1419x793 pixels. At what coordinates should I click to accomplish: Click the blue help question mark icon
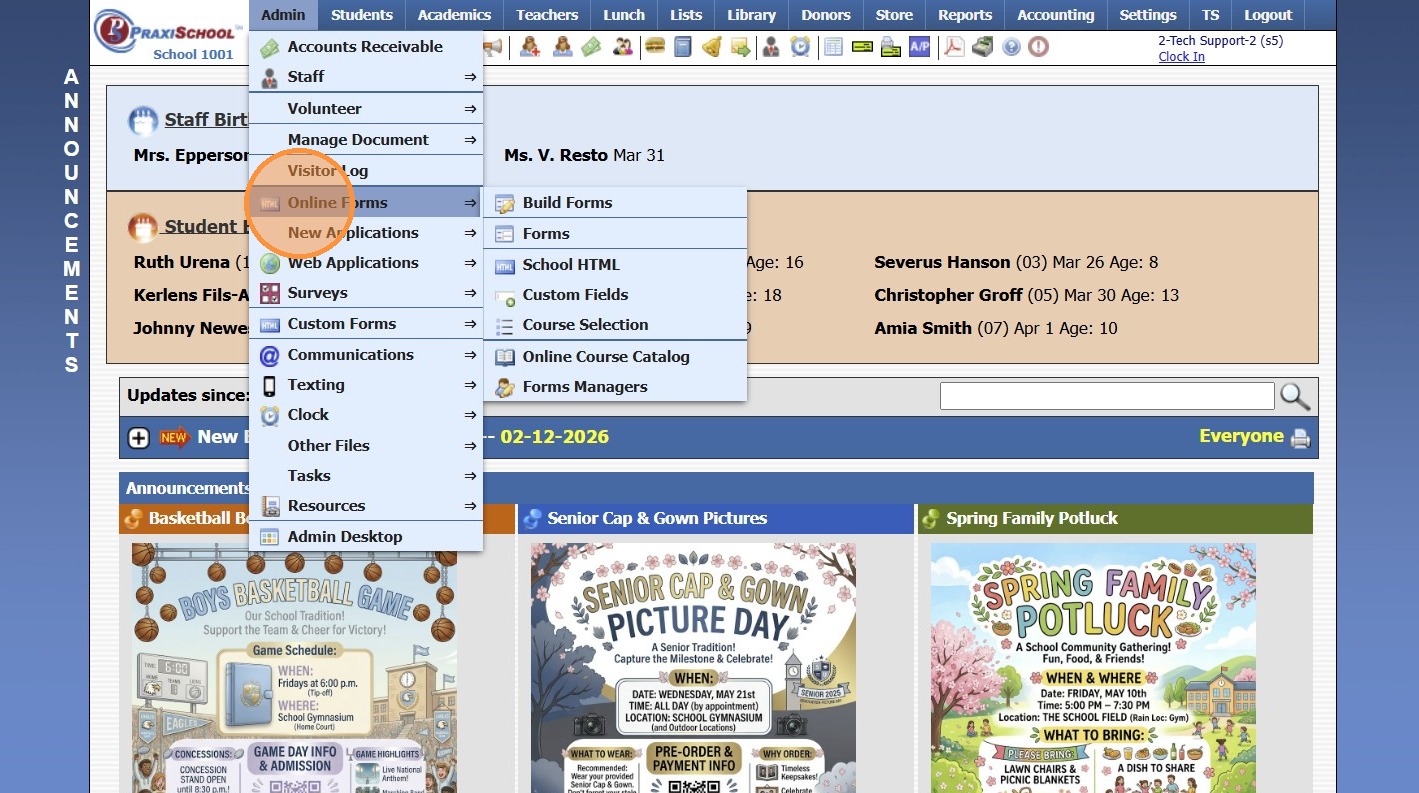(1012, 46)
